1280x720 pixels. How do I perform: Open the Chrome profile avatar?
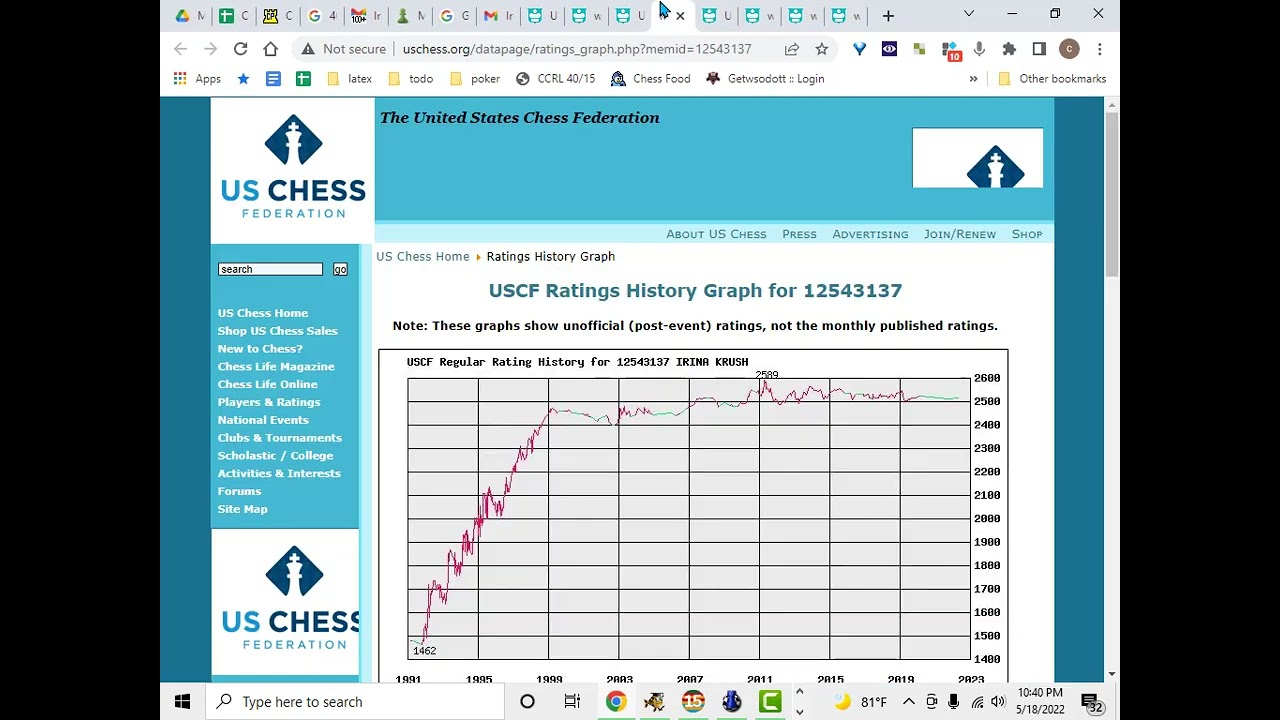[1069, 49]
